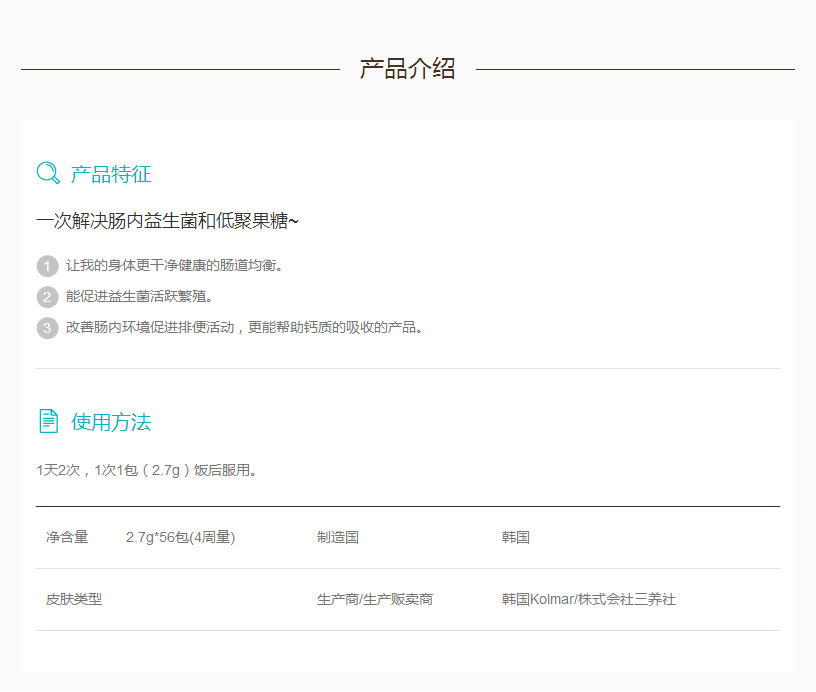This screenshot has width=816, height=692.
Task: Click the 制造国 table label
Action: (338, 538)
